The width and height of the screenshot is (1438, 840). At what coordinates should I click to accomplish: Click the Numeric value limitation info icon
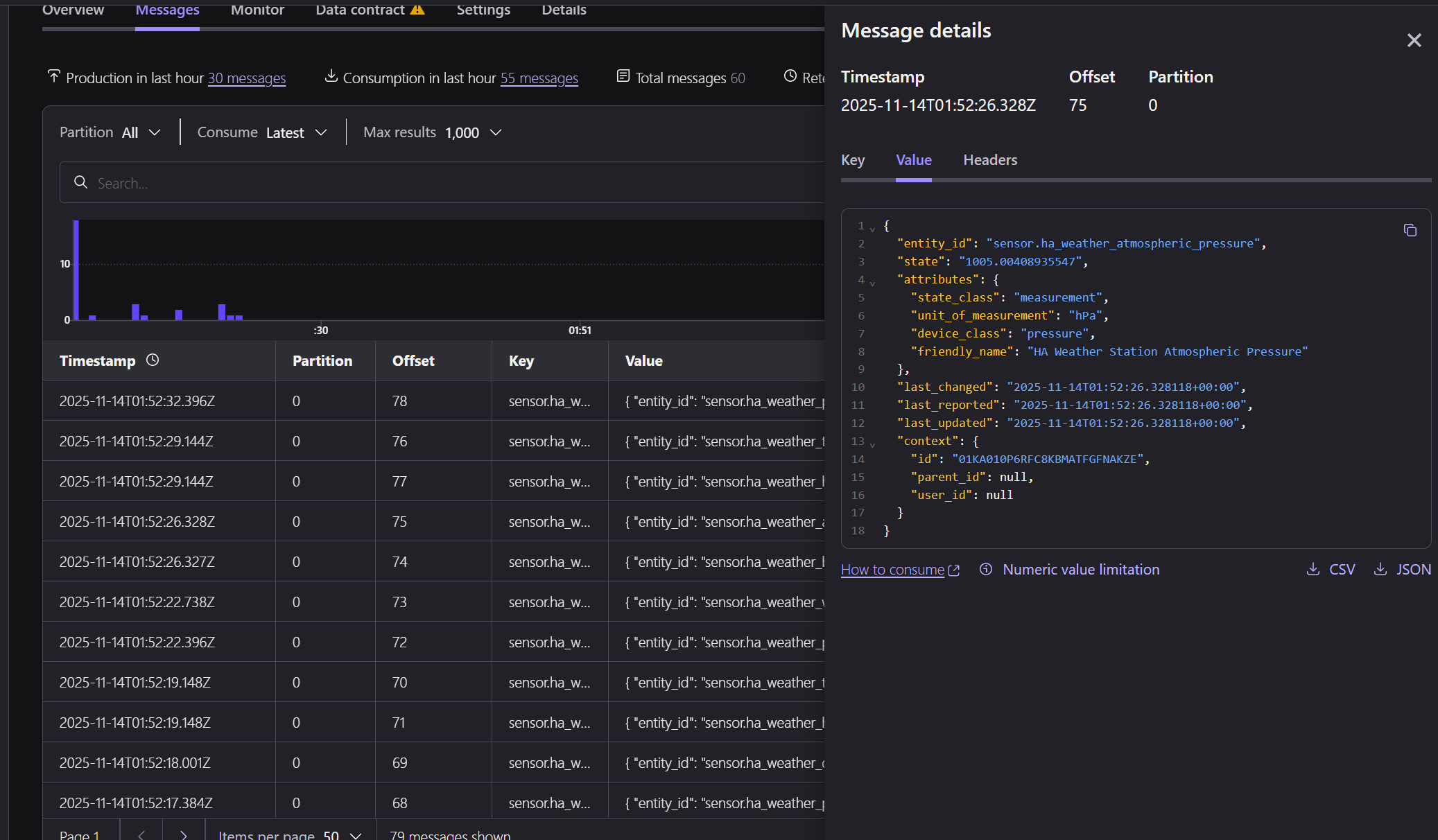(x=986, y=569)
